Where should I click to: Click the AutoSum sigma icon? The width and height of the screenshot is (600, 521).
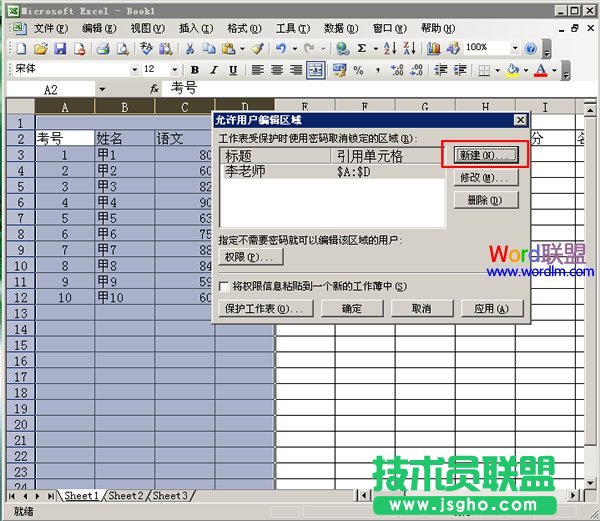coord(361,48)
